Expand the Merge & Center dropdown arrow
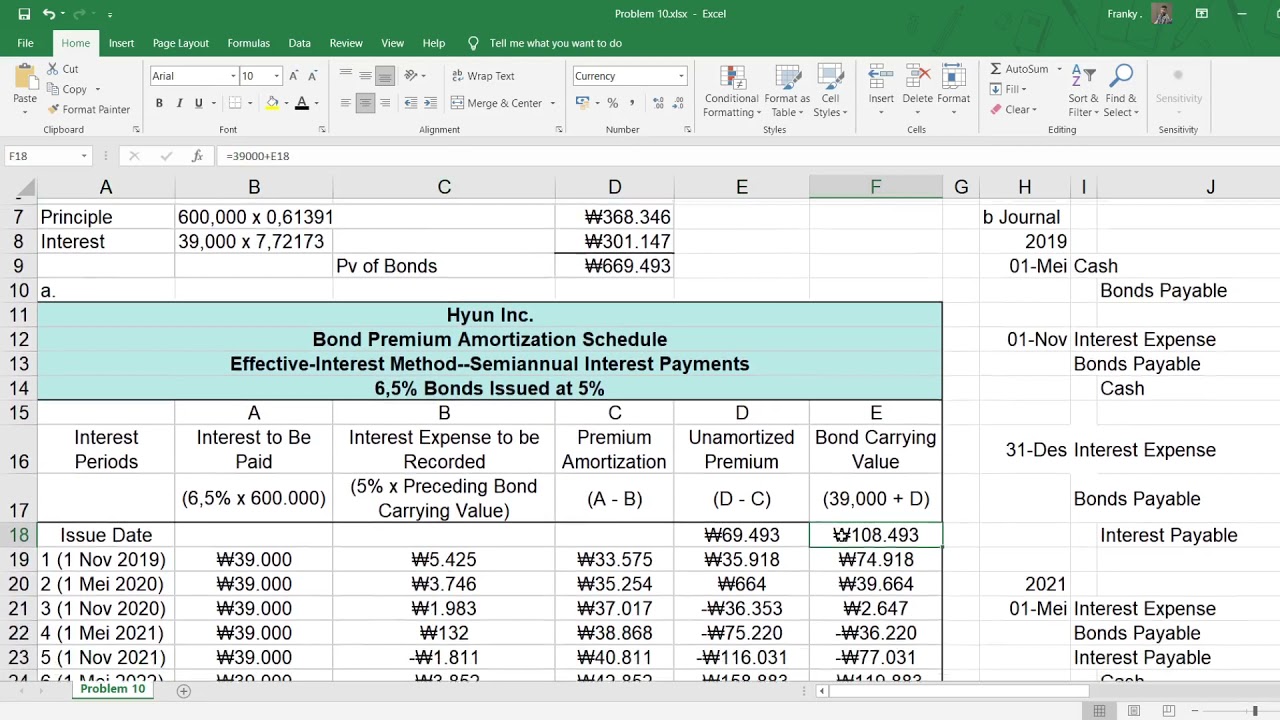 click(553, 103)
